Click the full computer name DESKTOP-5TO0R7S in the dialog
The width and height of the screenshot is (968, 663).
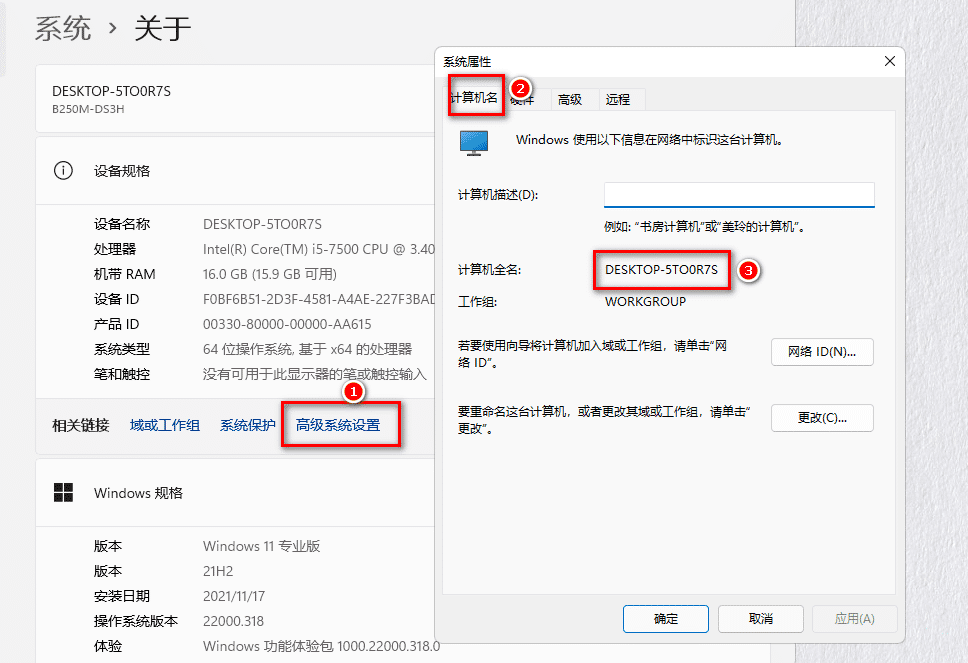click(661, 270)
